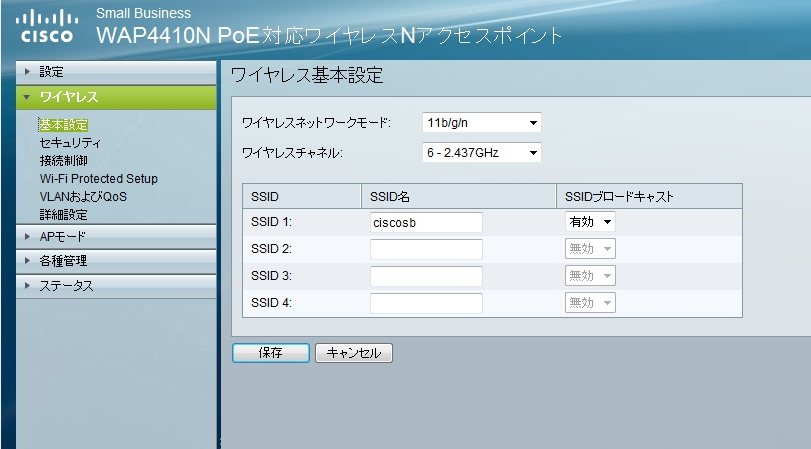Click the 保存 save button
Viewport: 811px width, 449px height.
271,353
